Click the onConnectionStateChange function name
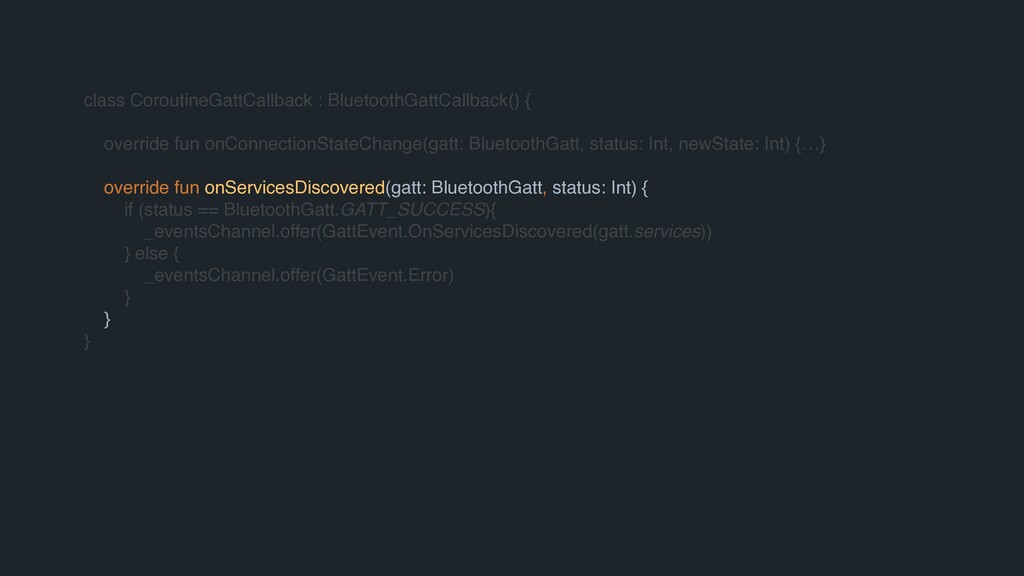The width and height of the screenshot is (1024, 576). pos(313,144)
